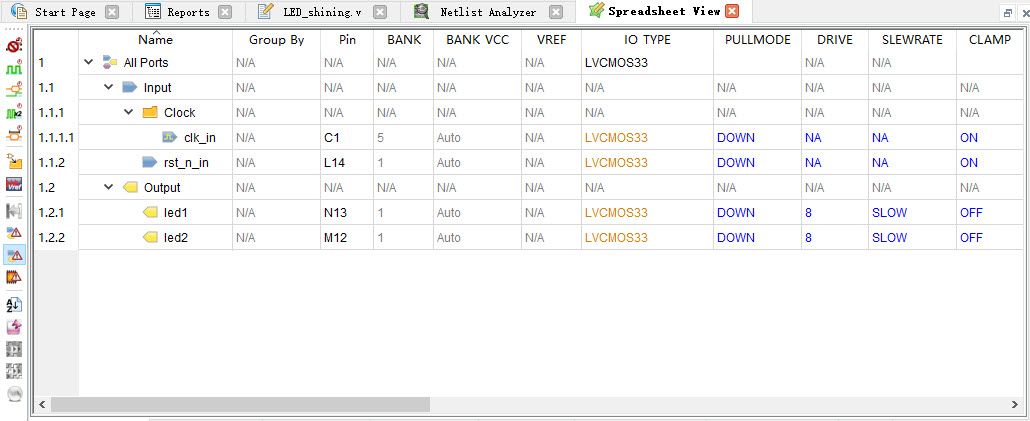Close the LED_shining.v tab
The width and height of the screenshot is (1030, 421).
(380, 12)
